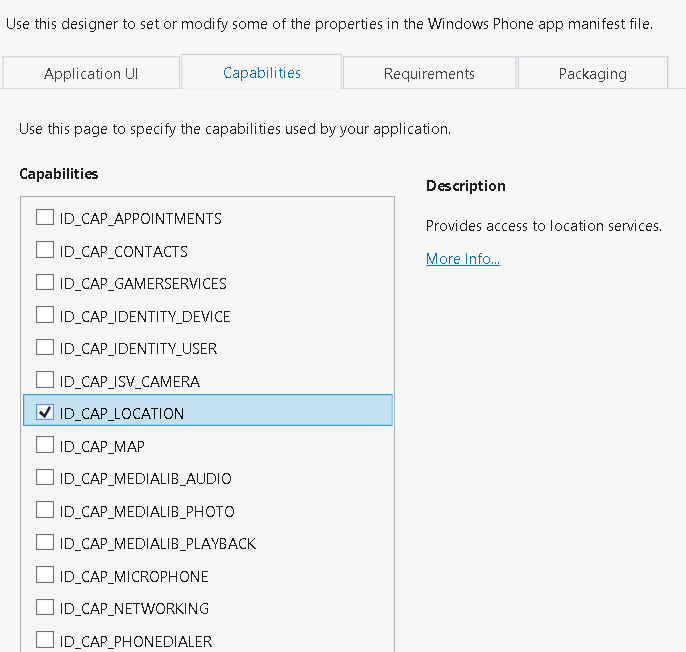Viewport: 686px width, 652px height.
Task: Select the ID_CAP_APPOINTMENTS label text
Action: coord(140,219)
